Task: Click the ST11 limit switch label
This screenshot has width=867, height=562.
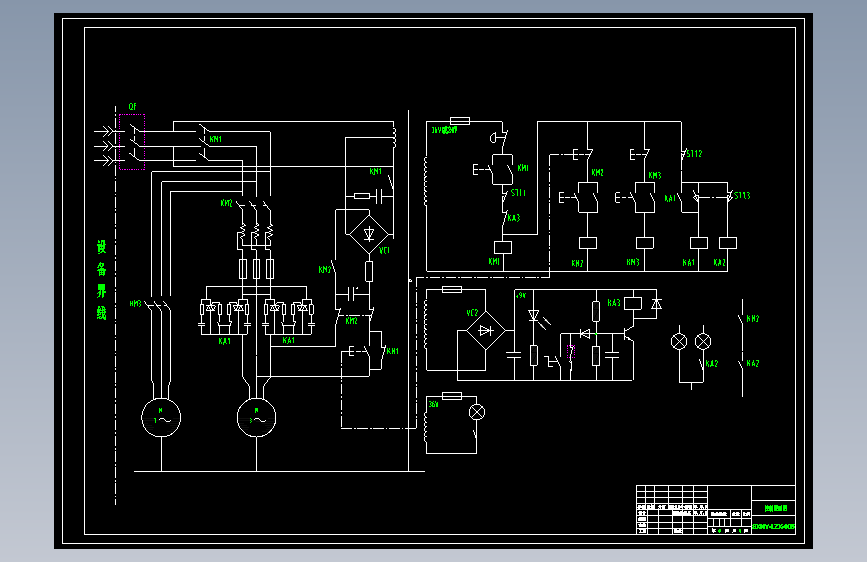Action: tap(518, 193)
